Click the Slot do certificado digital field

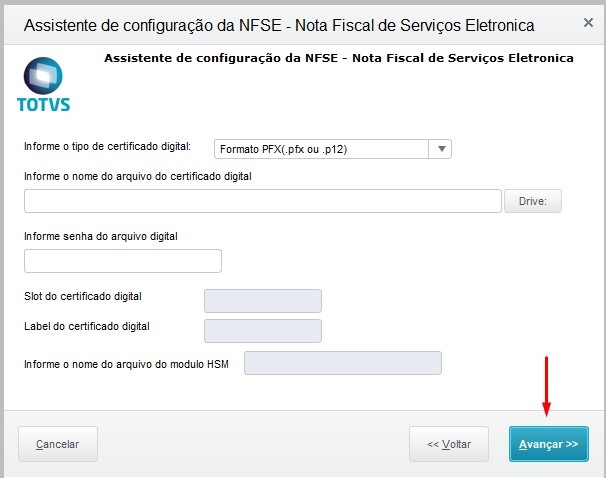click(262, 301)
